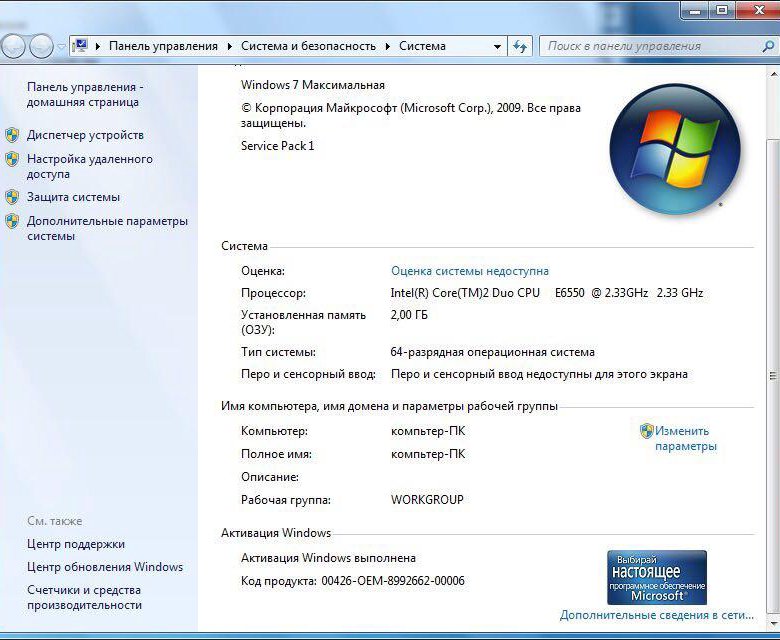Click shield icon beside Настройка удаленного доступа
Image resolution: width=780 pixels, height=640 pixels.
(12, 159)
